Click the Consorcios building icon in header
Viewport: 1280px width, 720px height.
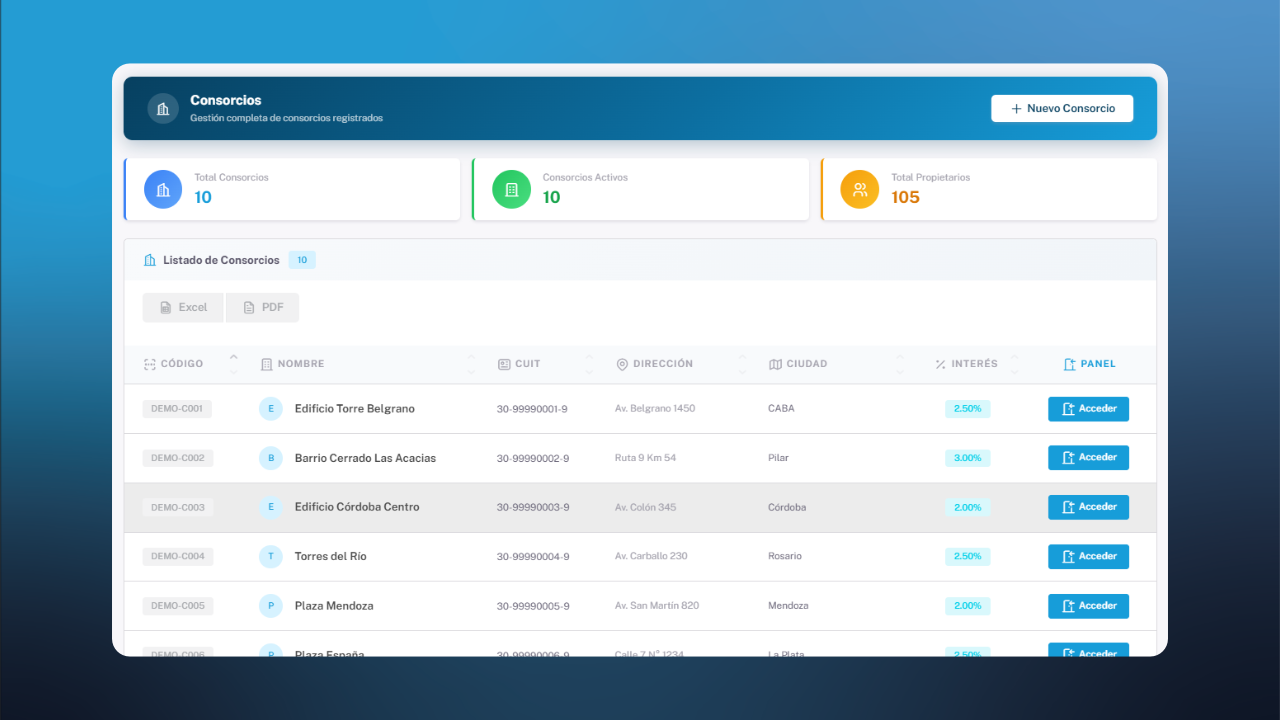[163, 108]
